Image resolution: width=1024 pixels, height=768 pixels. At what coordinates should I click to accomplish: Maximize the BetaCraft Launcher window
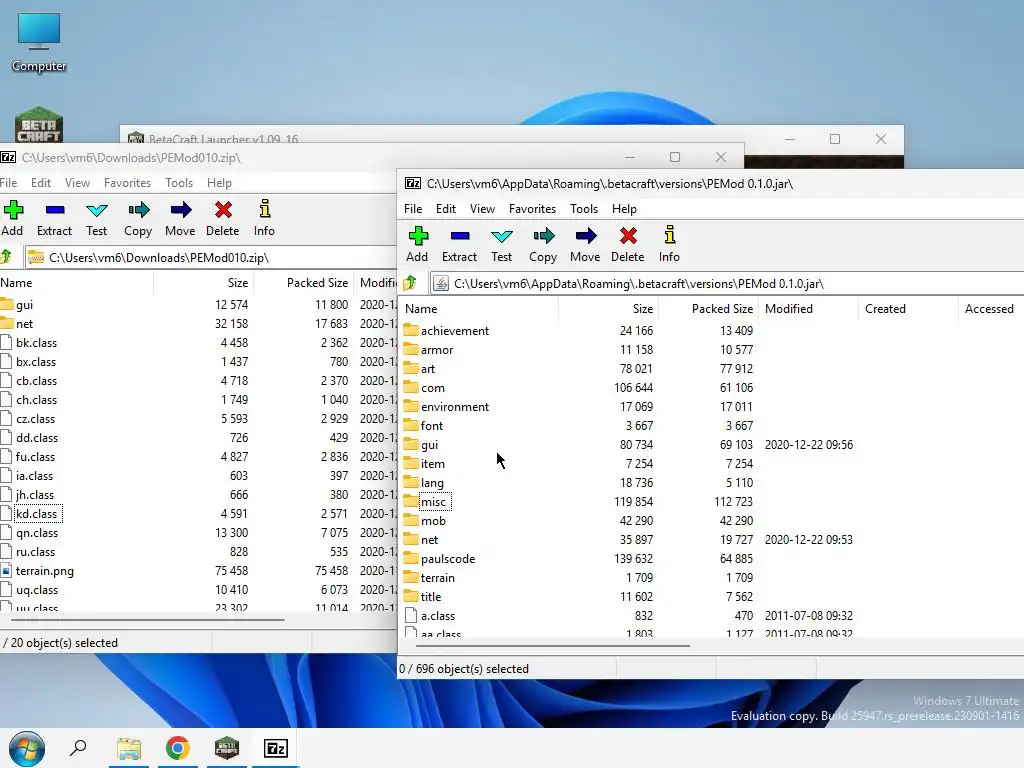[835, 139]
